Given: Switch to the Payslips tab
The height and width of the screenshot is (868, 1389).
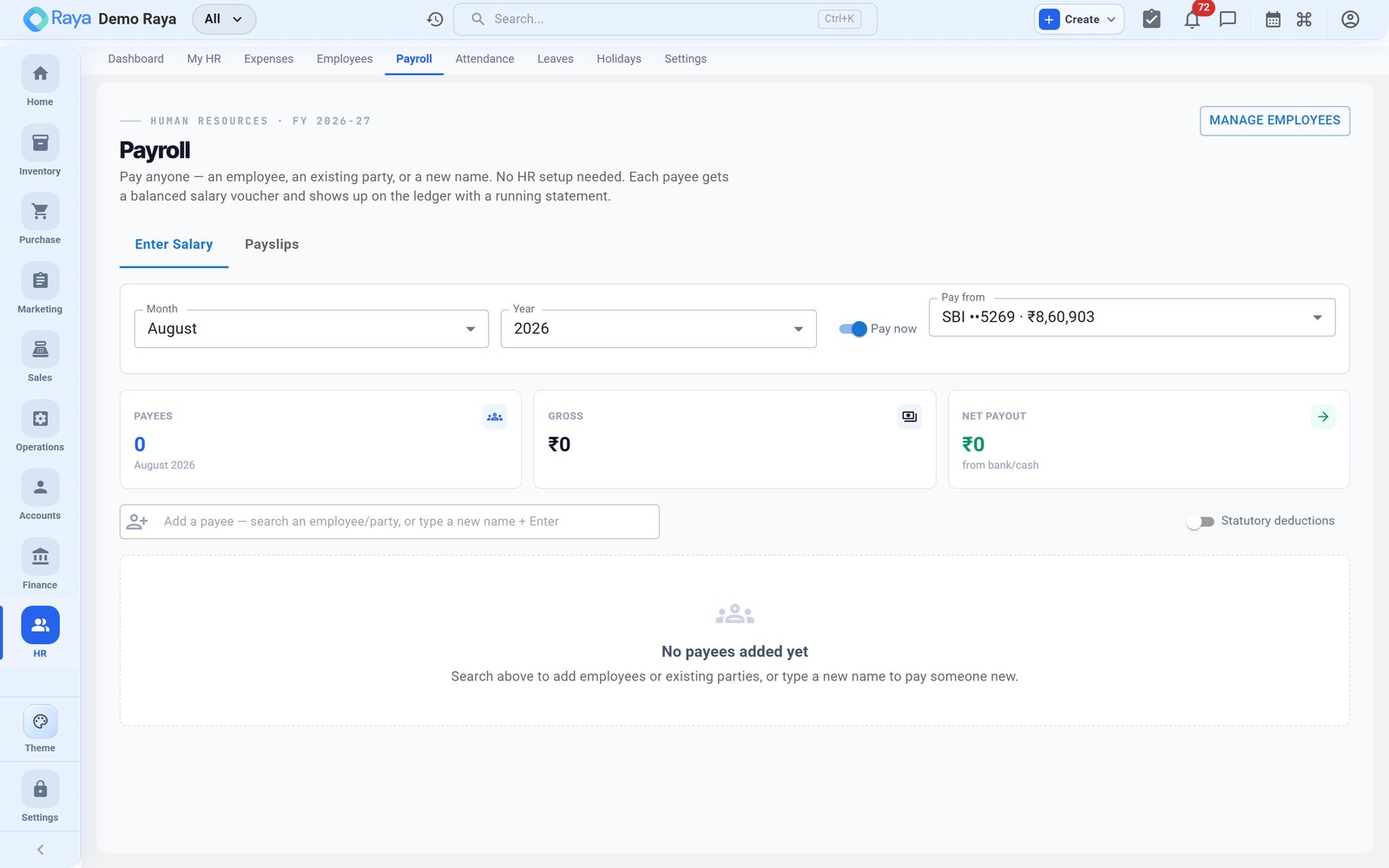Looking at the screenshot, I should click(272, 245).
